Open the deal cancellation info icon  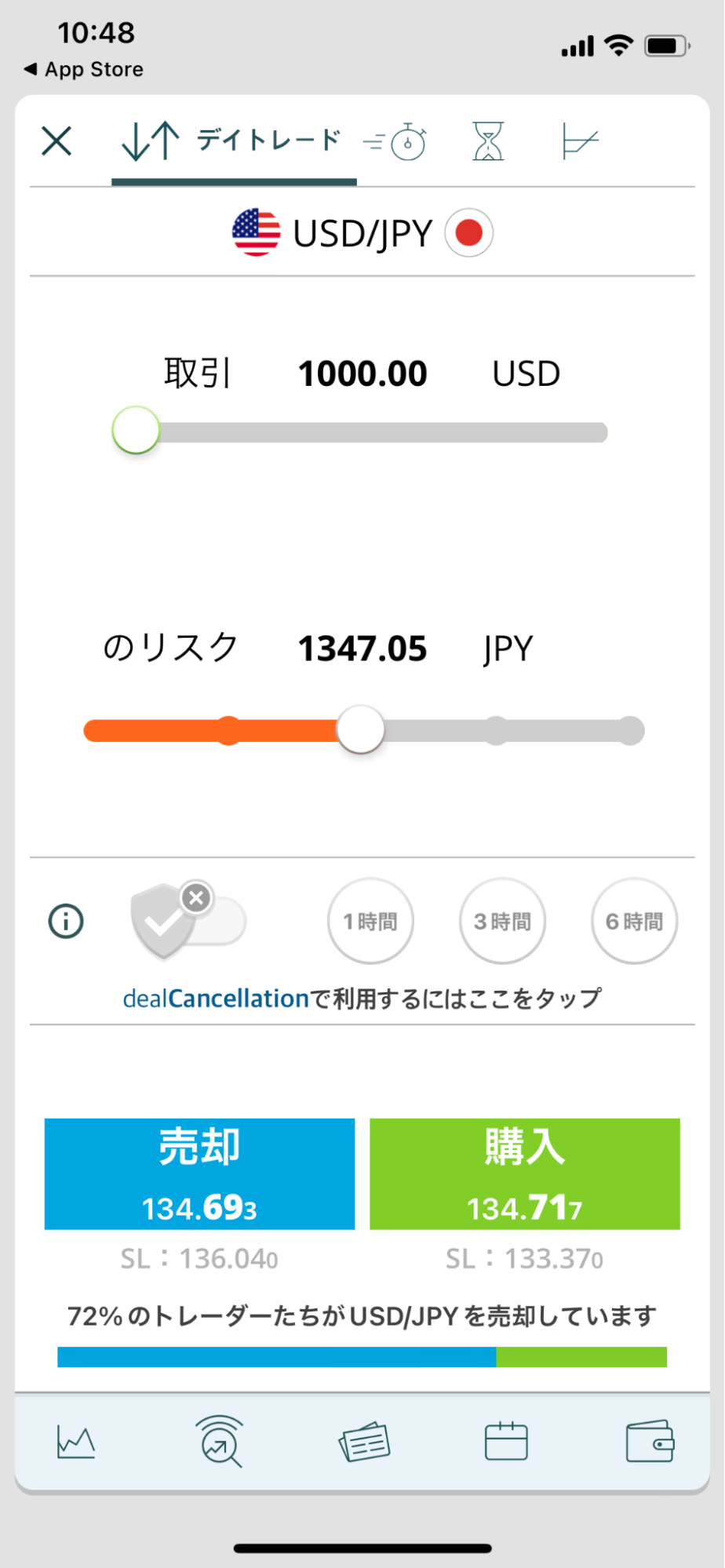coord(66,921)
